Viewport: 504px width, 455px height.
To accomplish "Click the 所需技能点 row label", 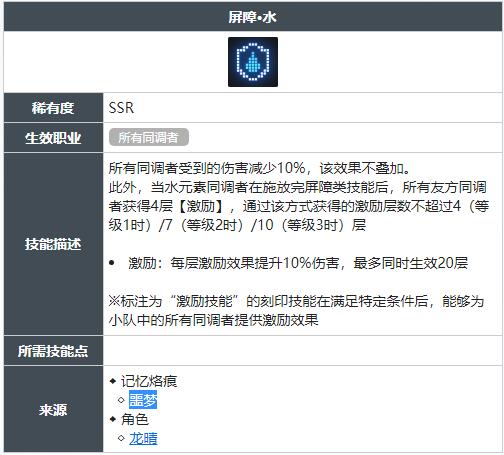I will click(x=53, y=351).
